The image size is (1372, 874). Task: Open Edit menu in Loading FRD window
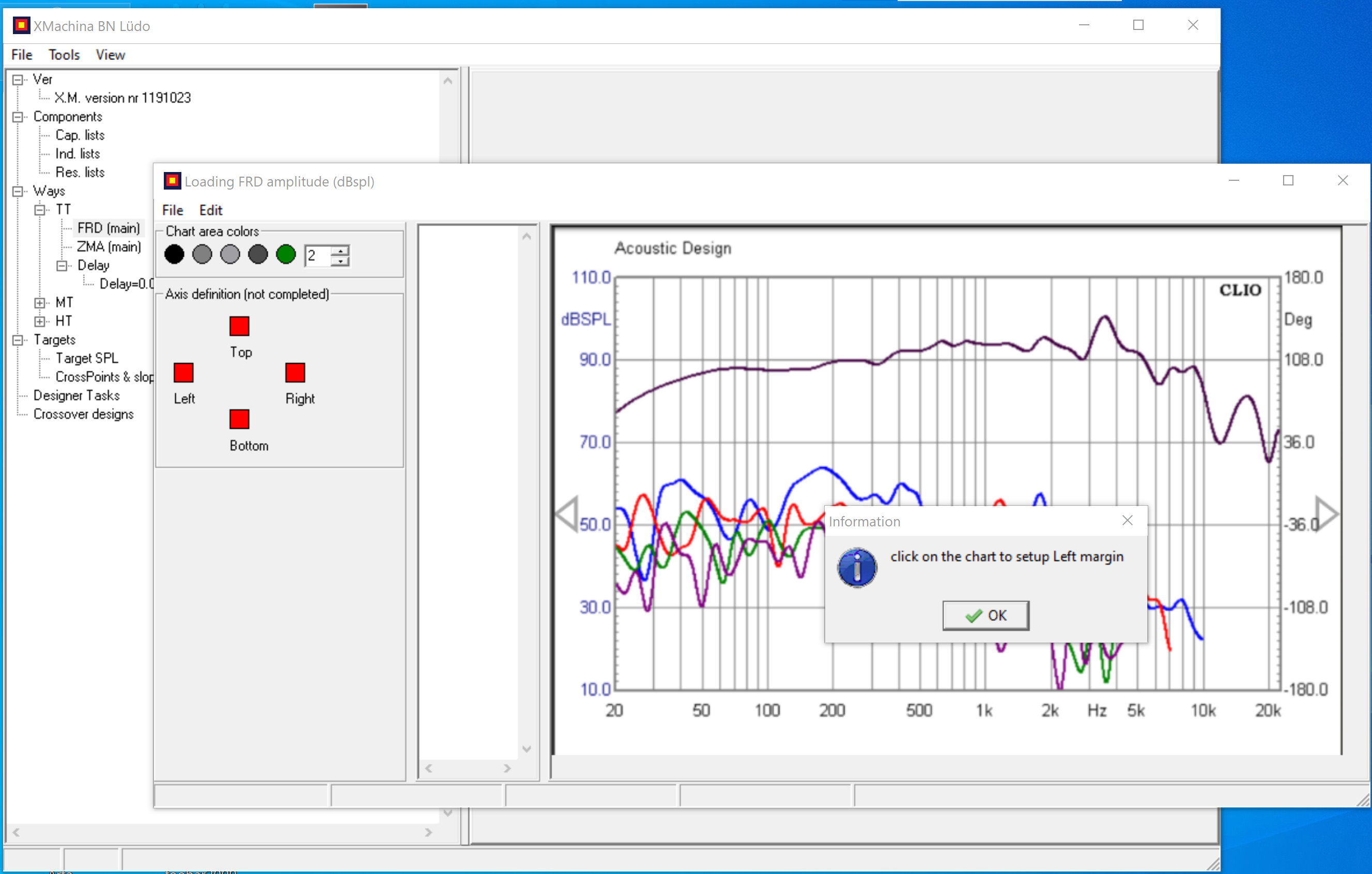tap(211, 210)
